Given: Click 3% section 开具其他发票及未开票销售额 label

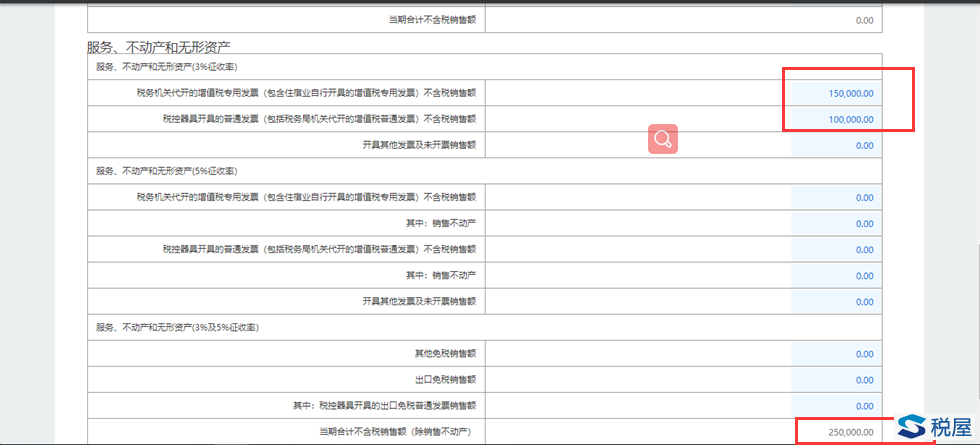Looking at the screenshot, I should click(419, 146).
